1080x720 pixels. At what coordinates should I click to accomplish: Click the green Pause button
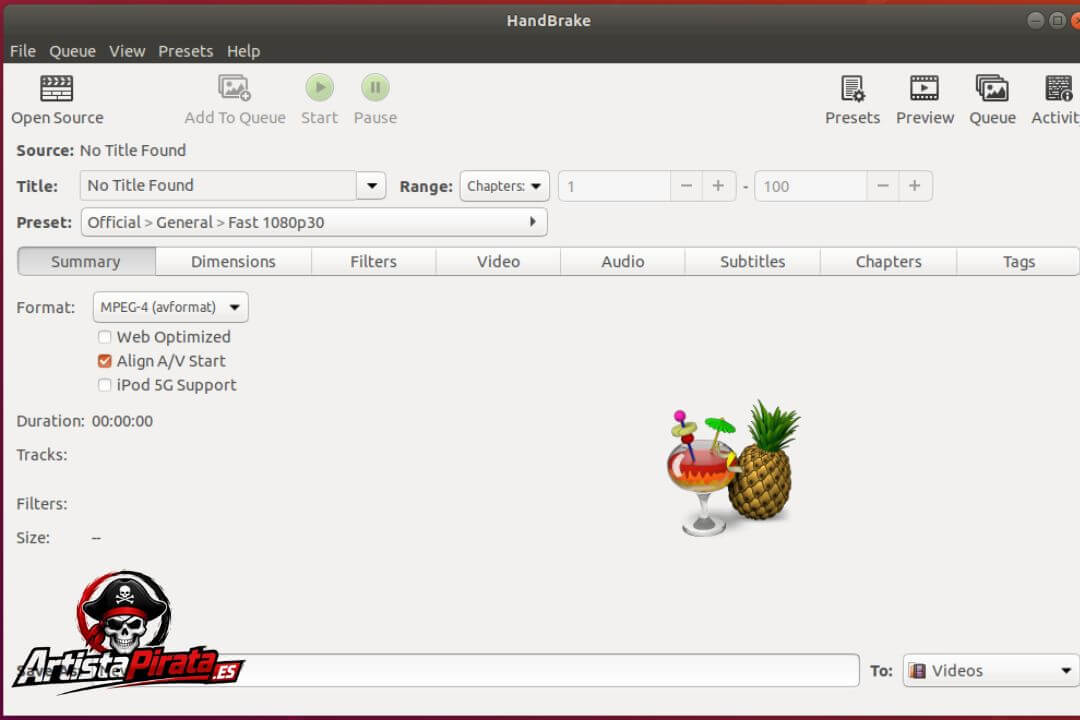pyautogui.click(x=375, y=88)
